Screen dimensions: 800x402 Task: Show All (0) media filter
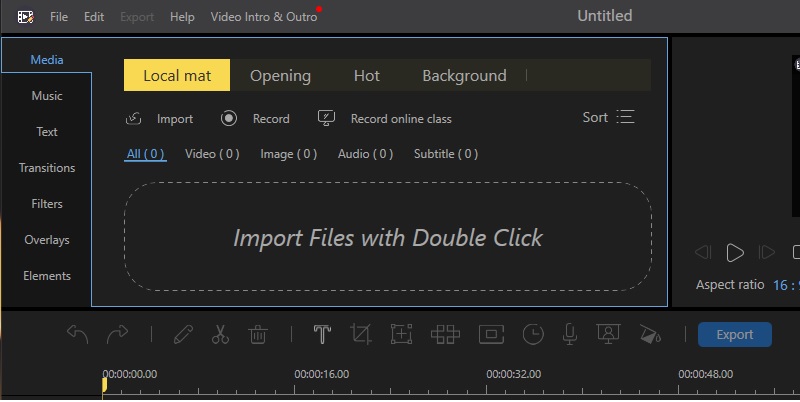click(x=145, y=154)
